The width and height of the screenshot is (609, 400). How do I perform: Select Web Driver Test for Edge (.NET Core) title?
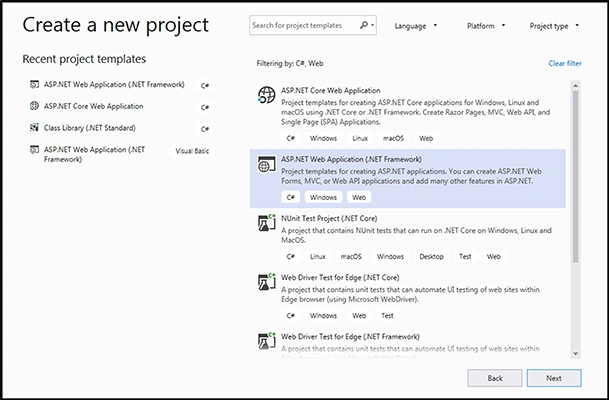coord(340,277)
